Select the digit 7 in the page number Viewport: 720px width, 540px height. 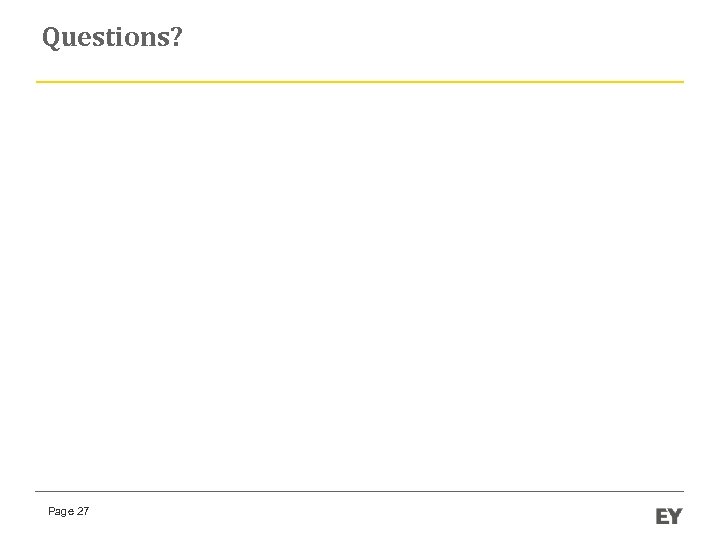tap(86, 511)
